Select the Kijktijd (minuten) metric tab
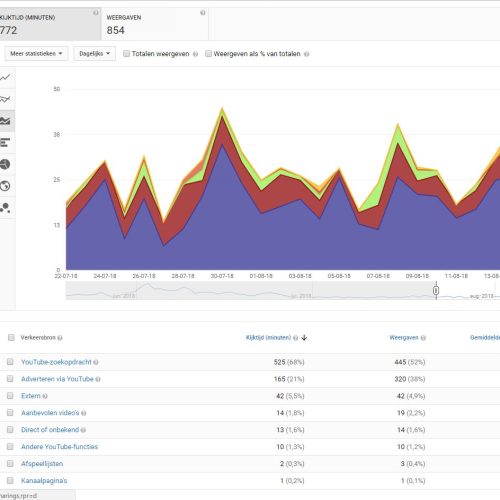 coord(50,24)
